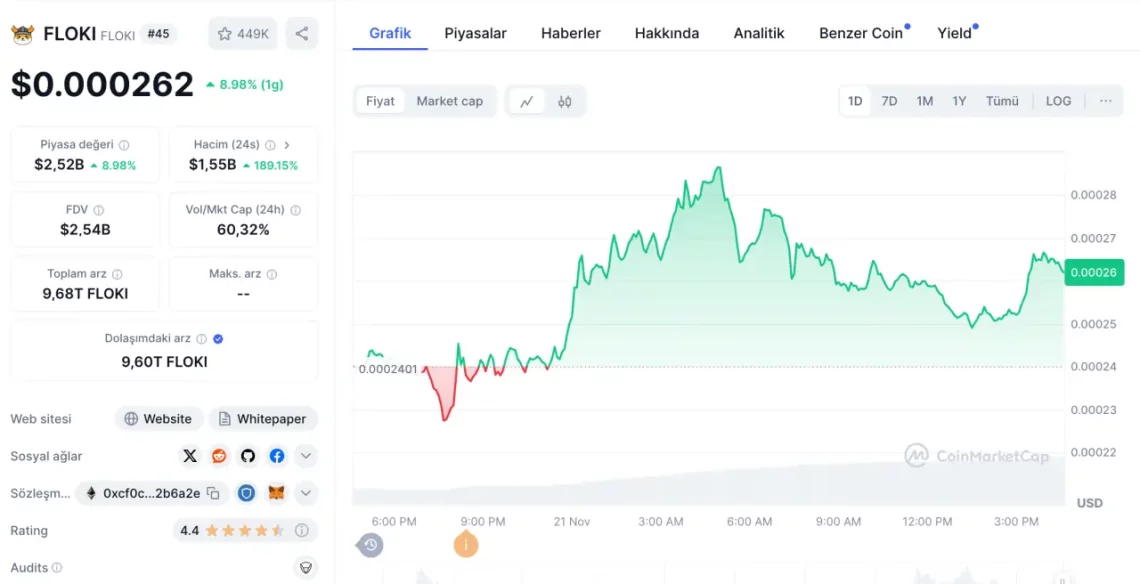Open the audits provider icon
Viewport: 1140px width, 584px height.
point(305,567)
